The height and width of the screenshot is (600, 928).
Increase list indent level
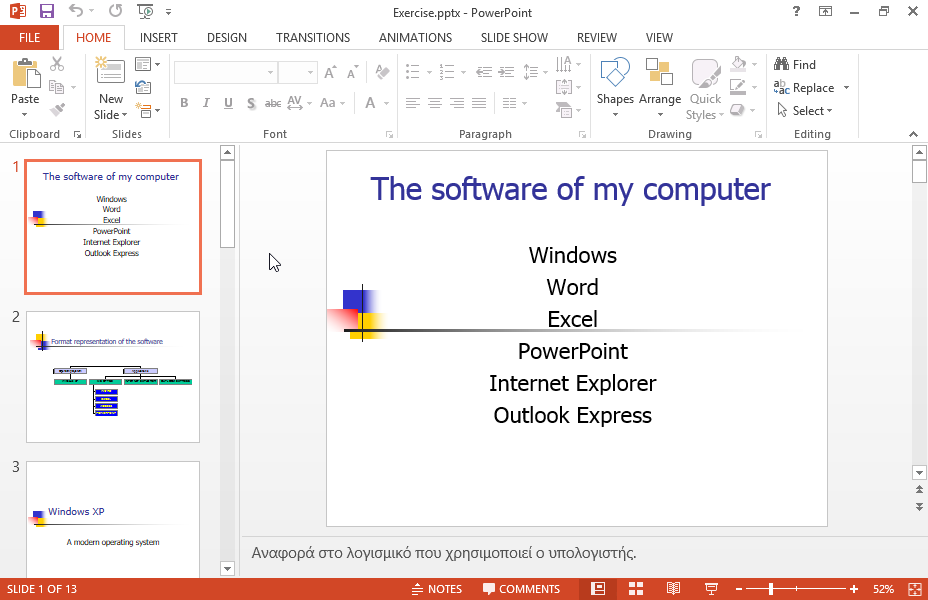(x=506, y=72)
